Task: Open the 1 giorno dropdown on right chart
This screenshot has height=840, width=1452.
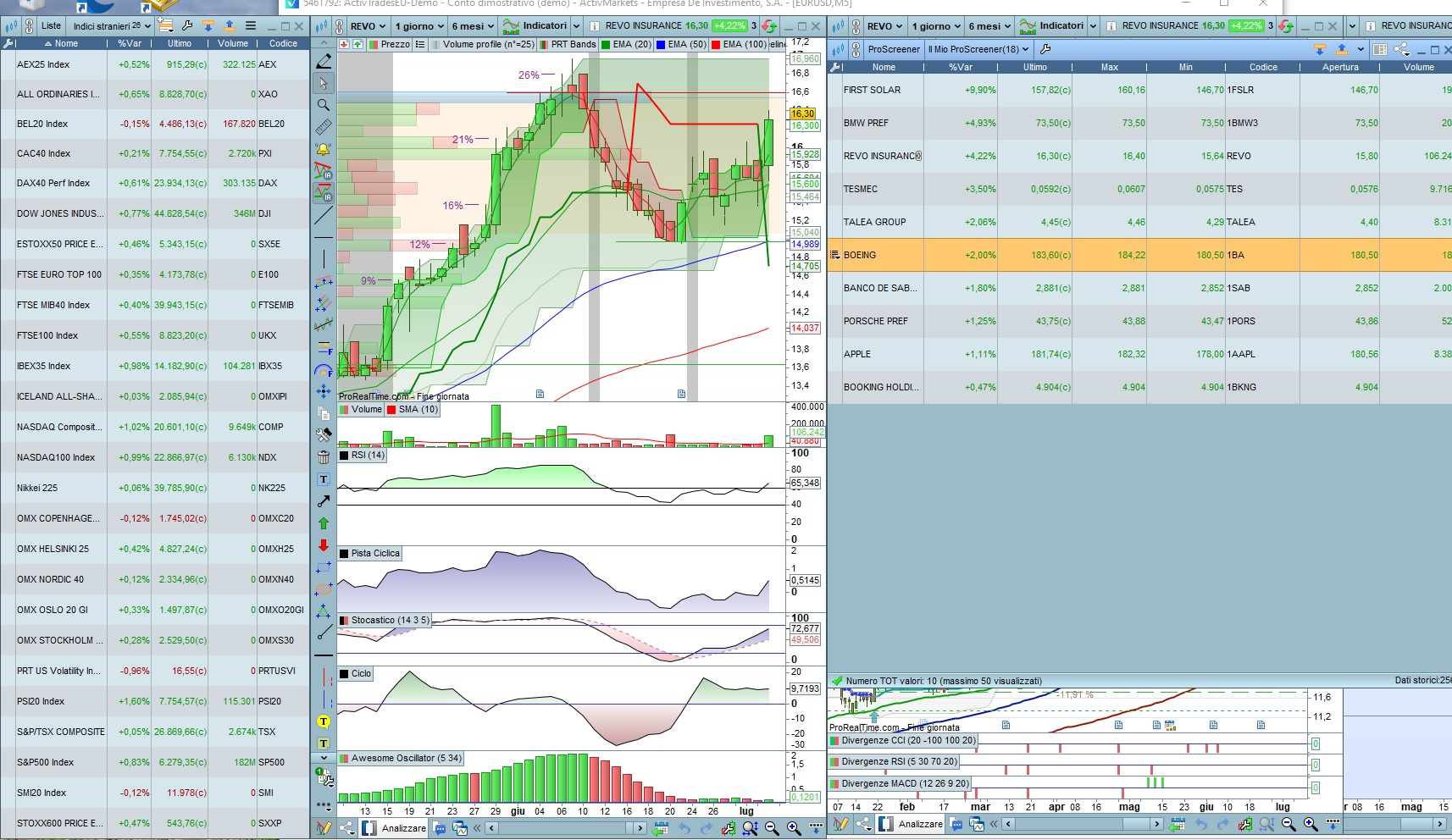Action: point(936,26)
